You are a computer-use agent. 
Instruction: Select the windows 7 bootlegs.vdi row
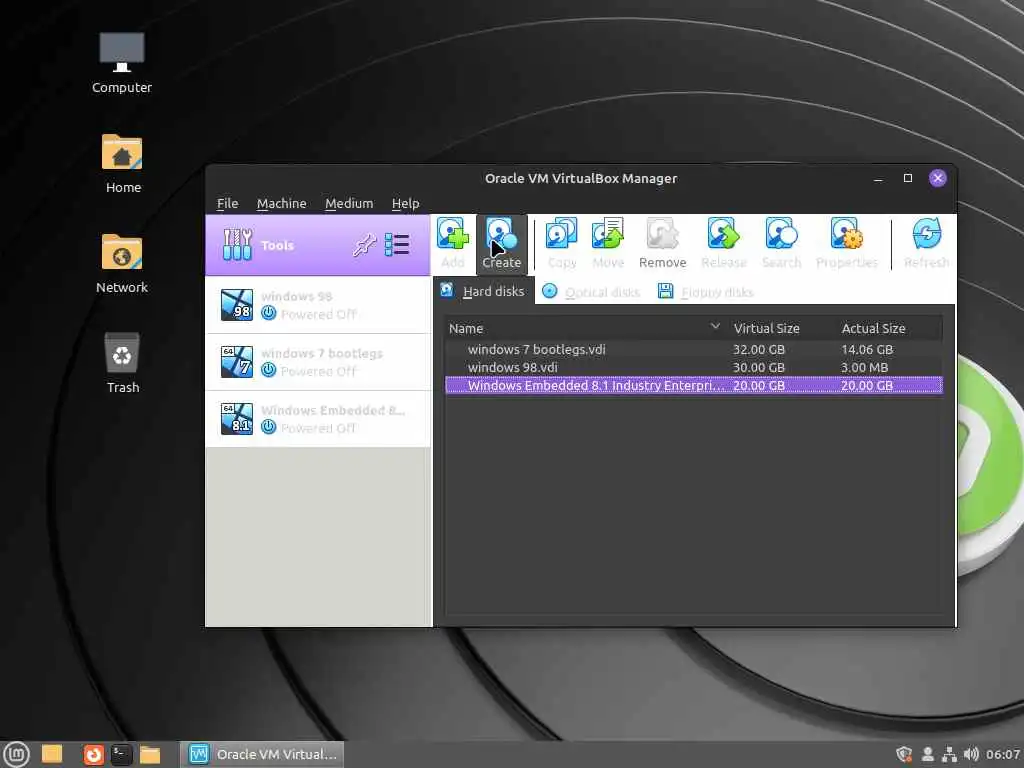[x=694, y=349]
